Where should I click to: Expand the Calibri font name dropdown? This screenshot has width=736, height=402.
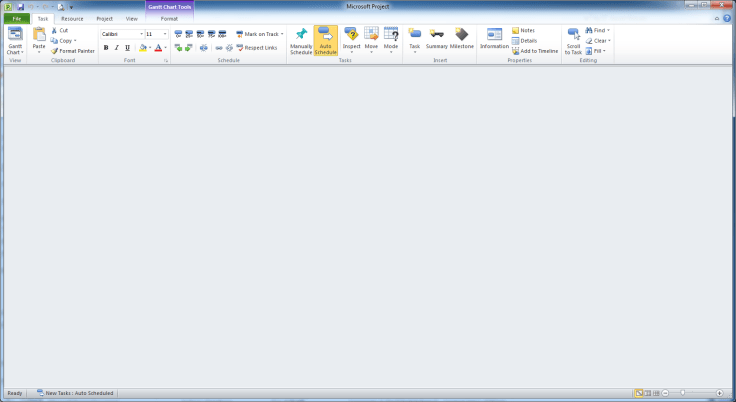pos(141,34)
